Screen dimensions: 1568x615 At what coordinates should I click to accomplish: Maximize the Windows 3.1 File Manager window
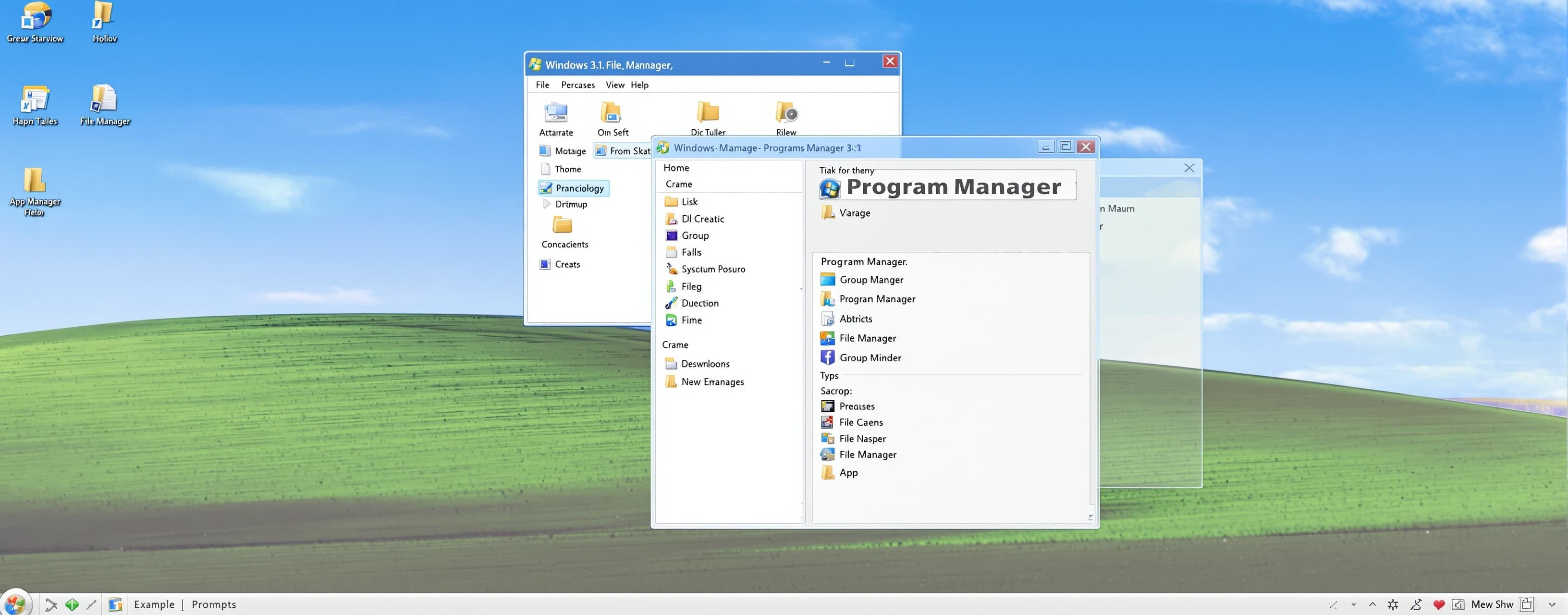[x=849, y=62]
